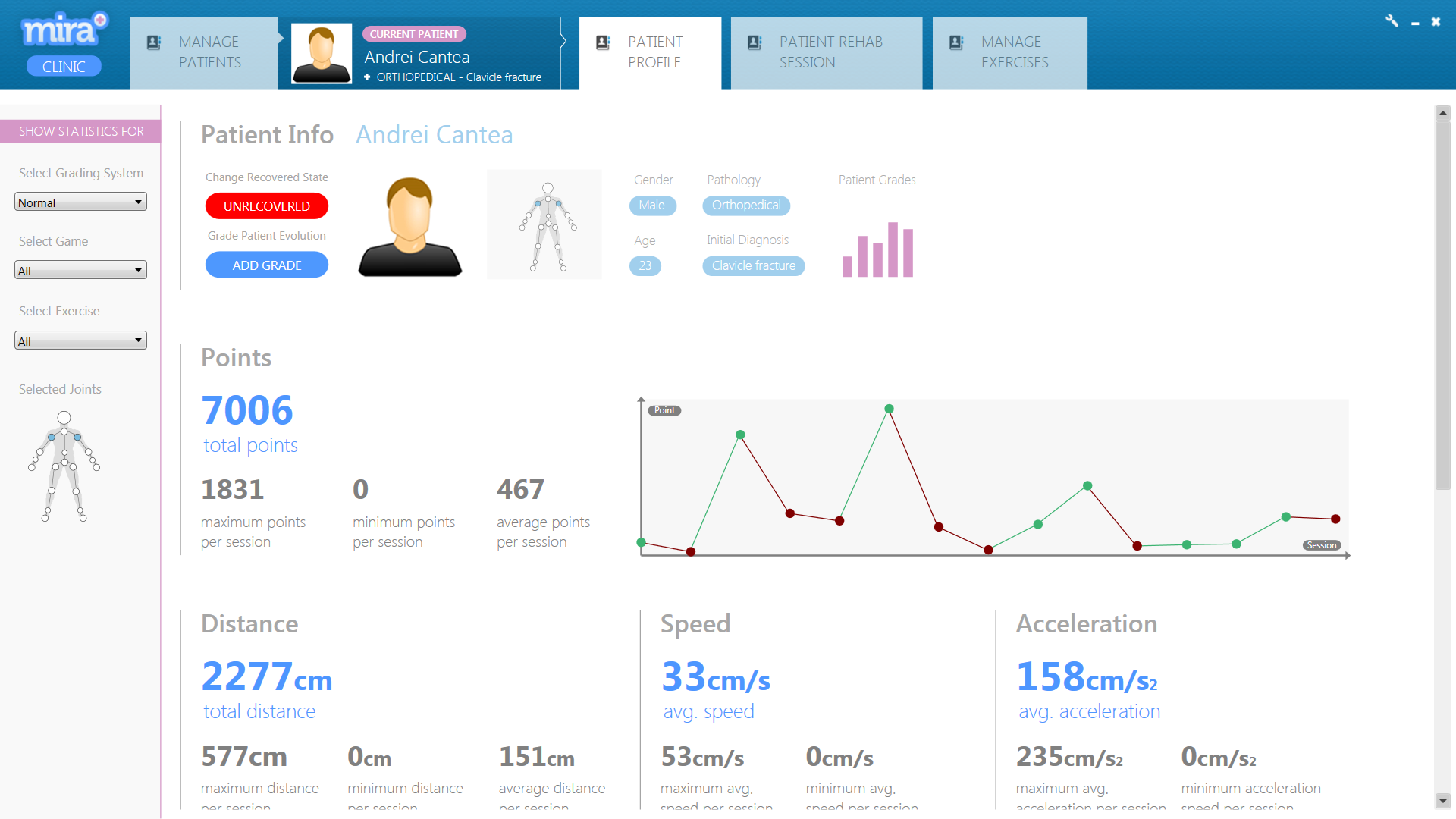The height and width of the screenshot is (819, 1456).
Task: Click the Manage Patients tab icon
Action: pyautogui.click(x=154, y=42)
